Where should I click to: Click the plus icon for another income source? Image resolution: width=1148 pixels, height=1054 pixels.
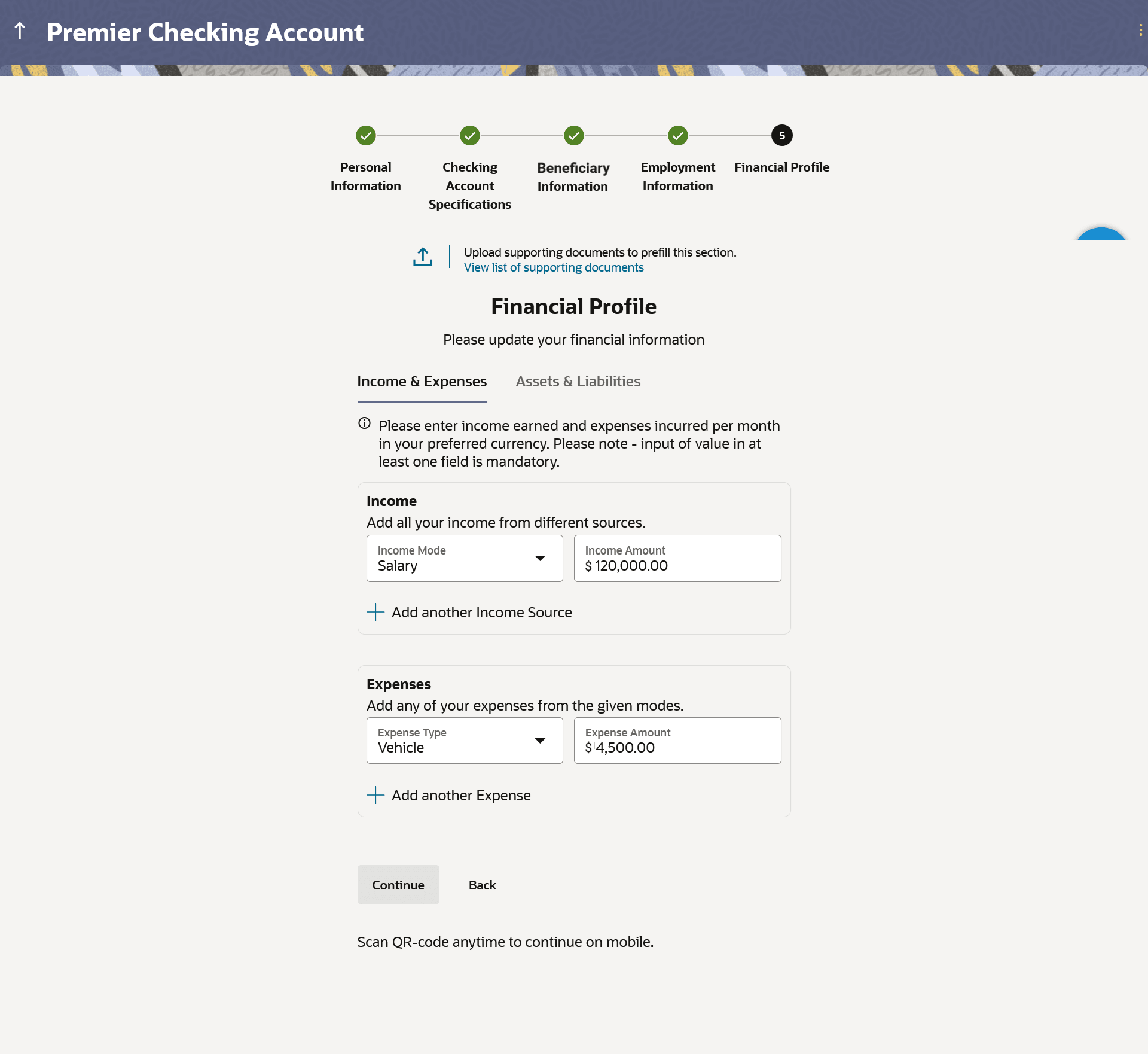(x=375, y=612)
